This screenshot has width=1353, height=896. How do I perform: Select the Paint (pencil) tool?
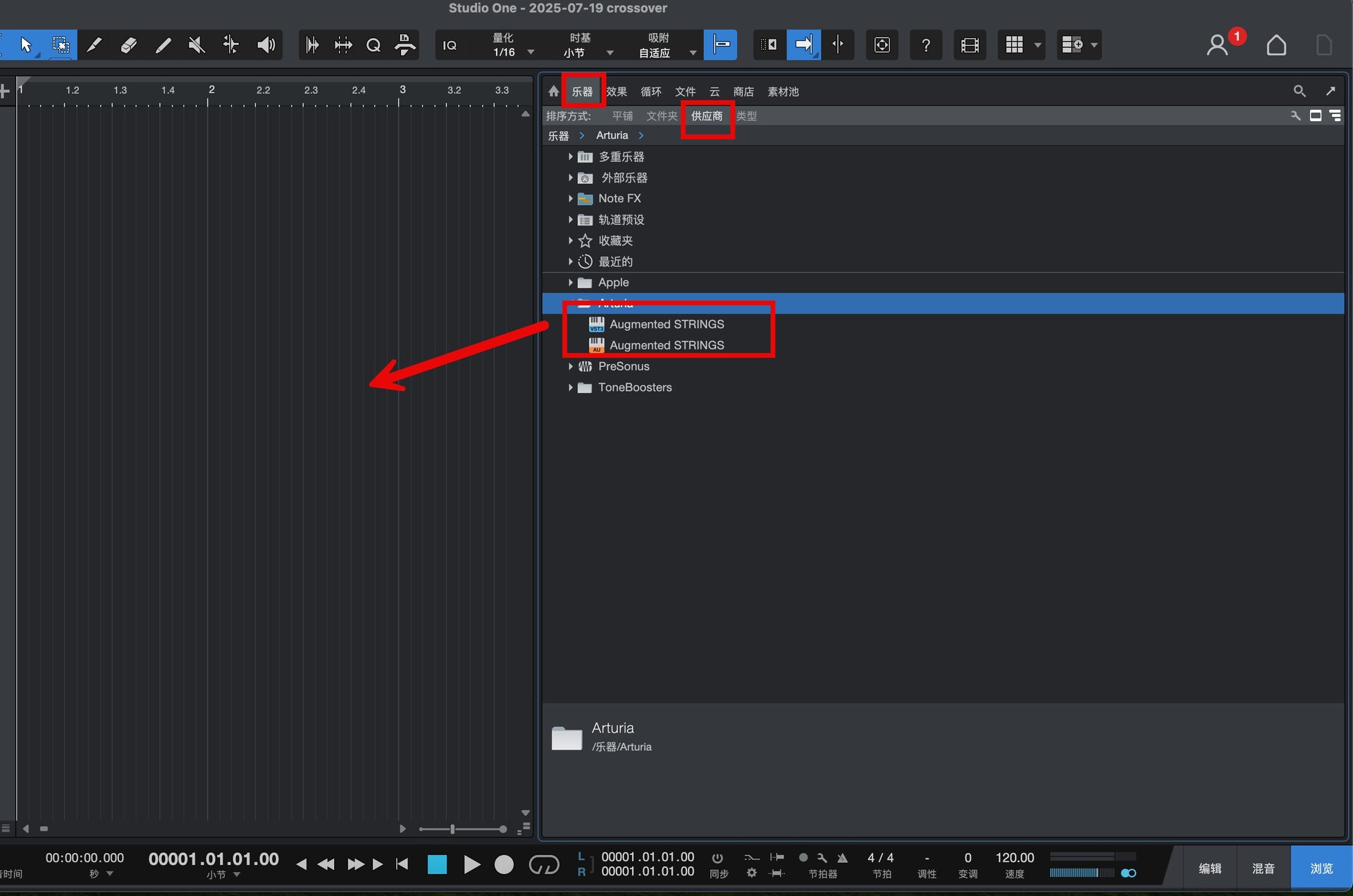94,45
